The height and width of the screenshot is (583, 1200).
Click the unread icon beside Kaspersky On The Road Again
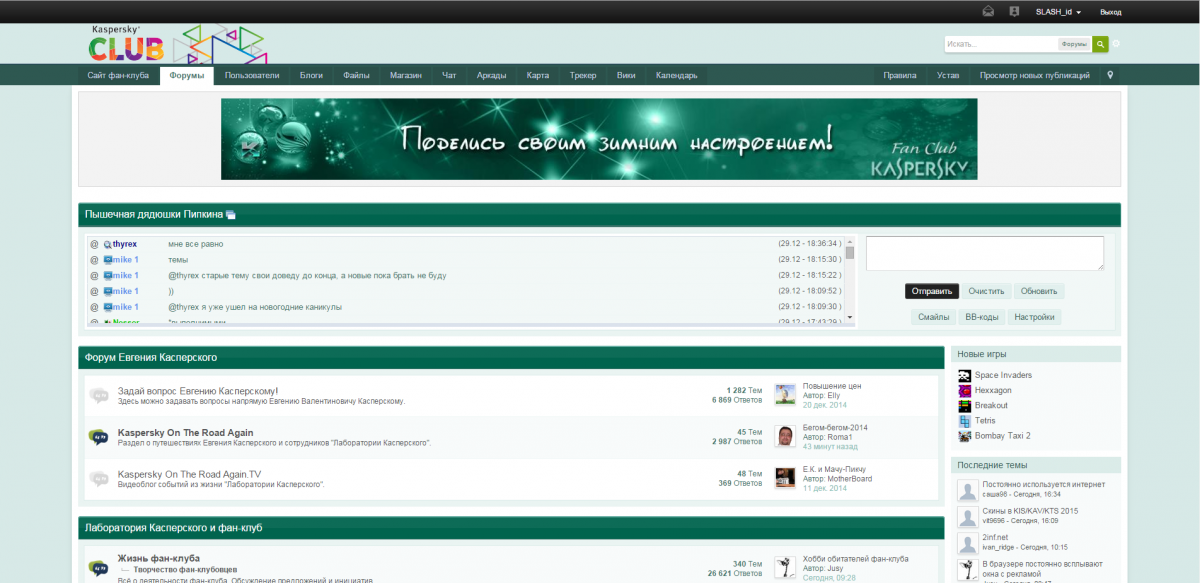98,437
